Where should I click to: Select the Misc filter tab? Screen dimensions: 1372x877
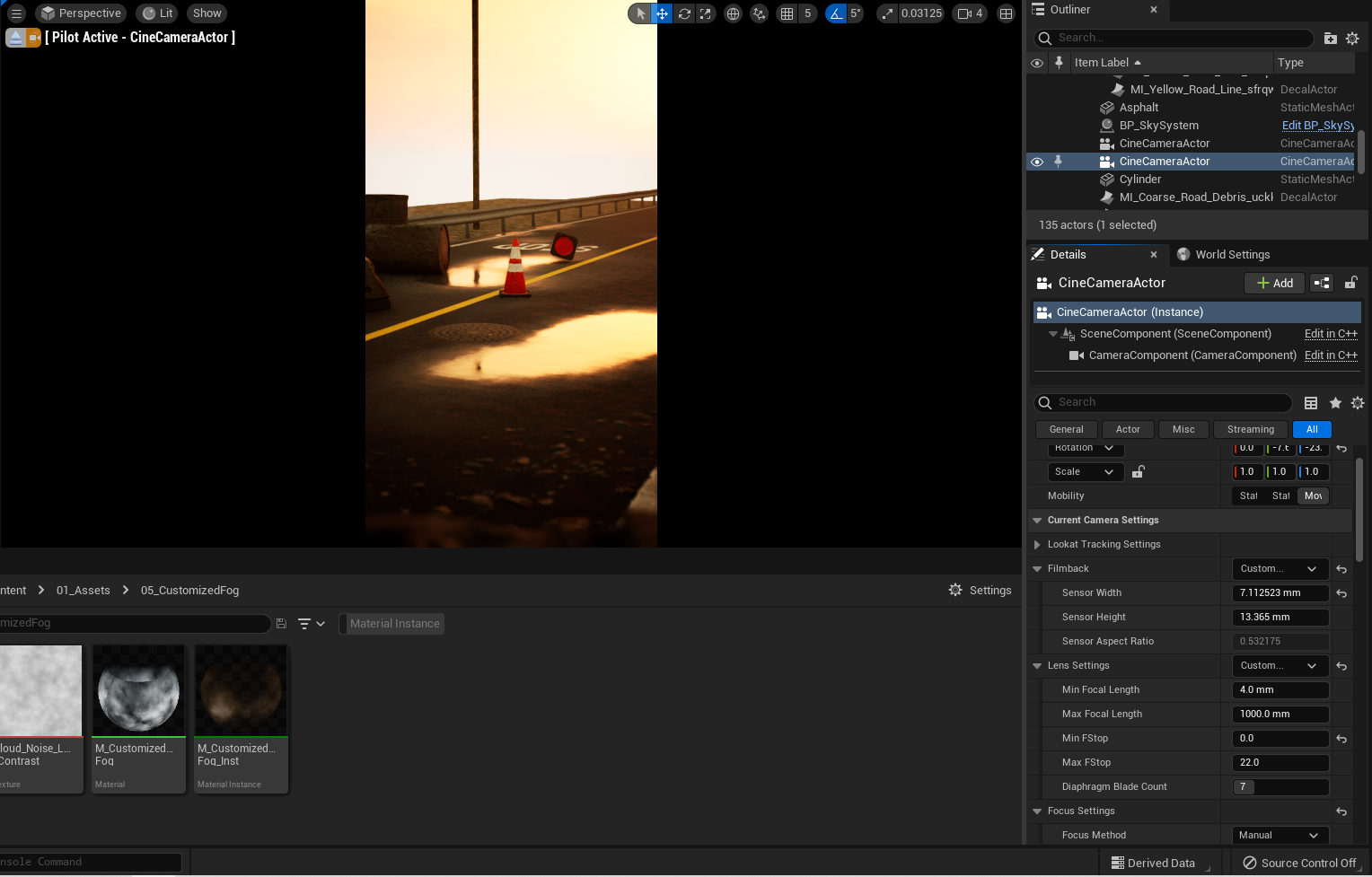click(x=1183, y=429)
